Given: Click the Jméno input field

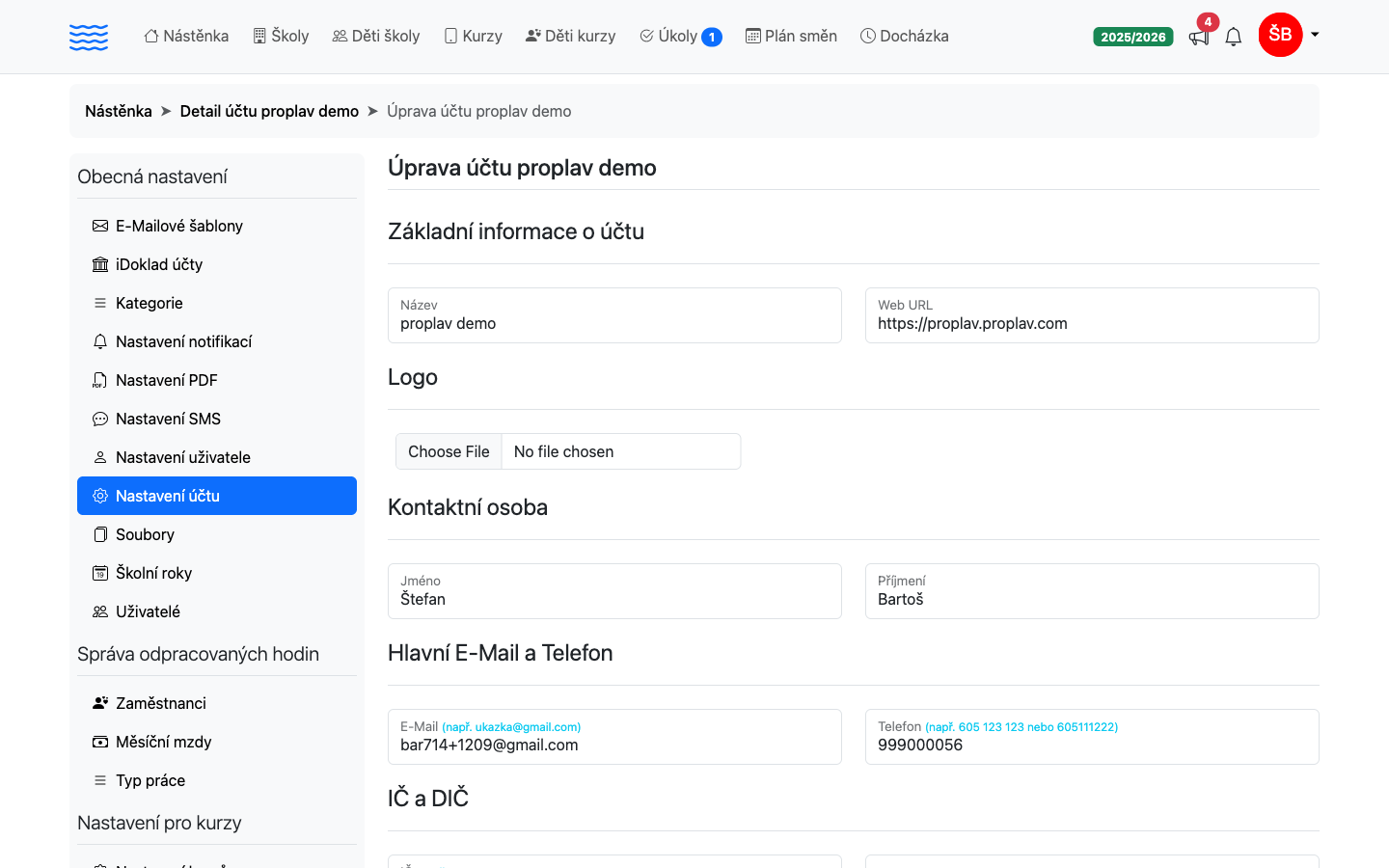Looking at the screenshot, I should click(x=614, y=591).
